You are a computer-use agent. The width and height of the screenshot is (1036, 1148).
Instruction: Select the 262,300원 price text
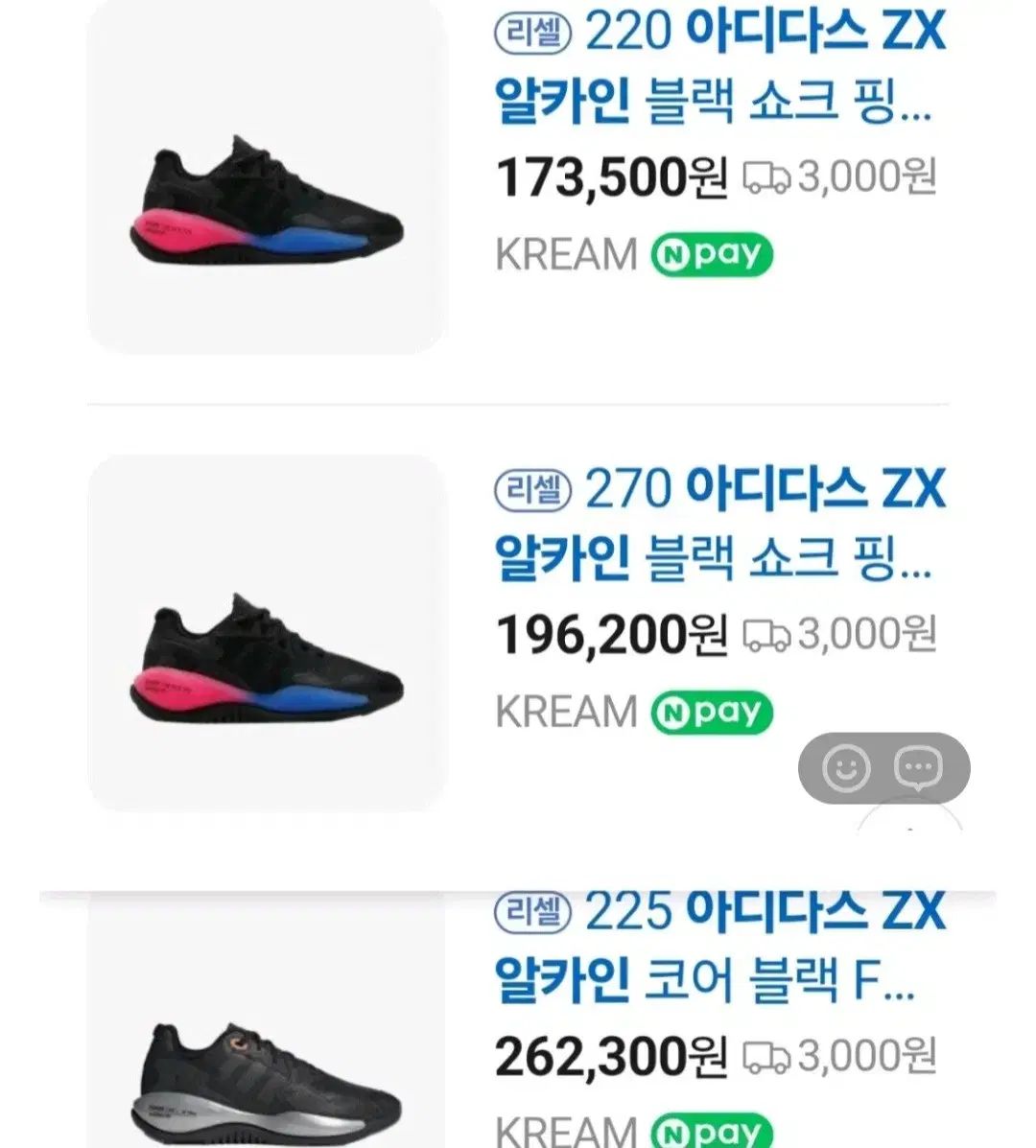click(x=610, y=1056)
